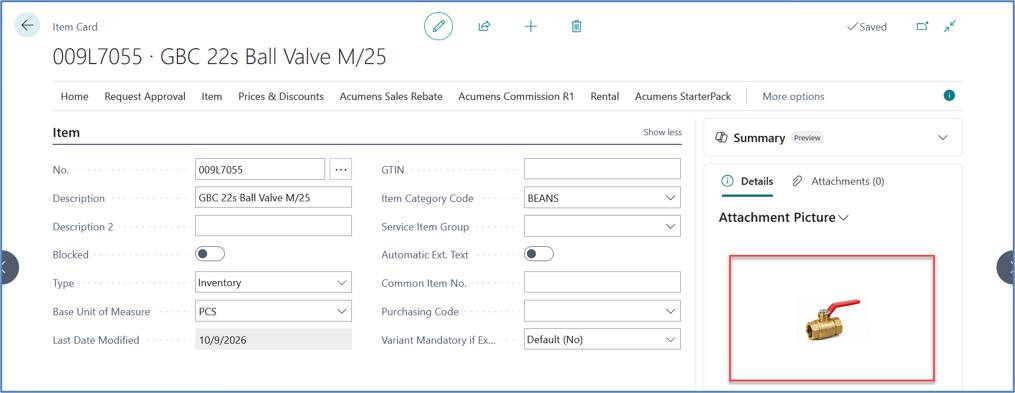Image resolution: width=1015 pixels, height=393 pixels.
Task: Click the Description input field
Action: pos(273,197)
